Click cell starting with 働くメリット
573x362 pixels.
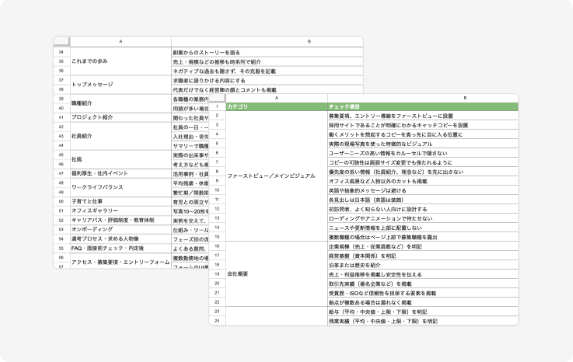click(x=423, y=134)
